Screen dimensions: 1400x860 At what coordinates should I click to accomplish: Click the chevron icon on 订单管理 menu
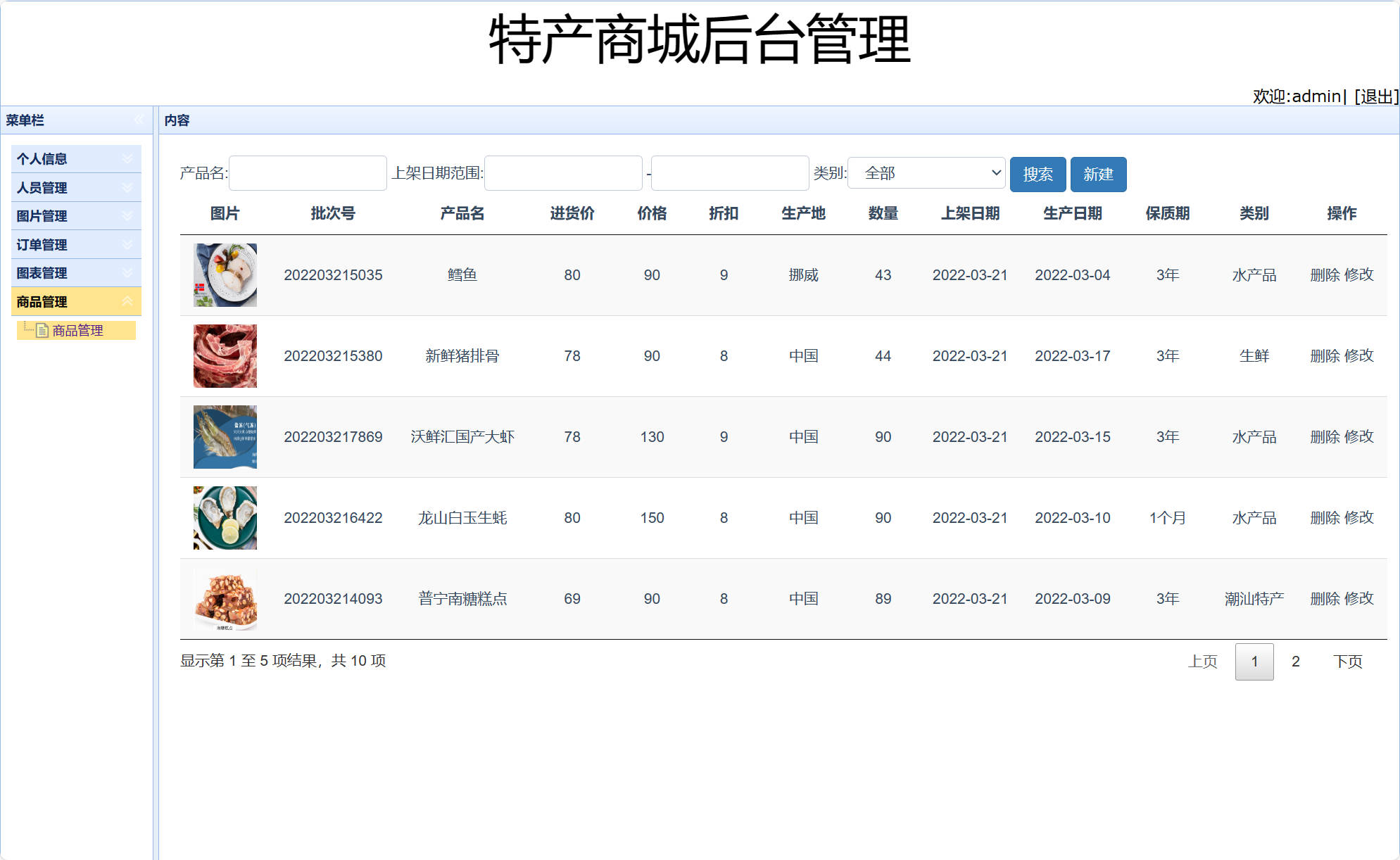[127, 244]
